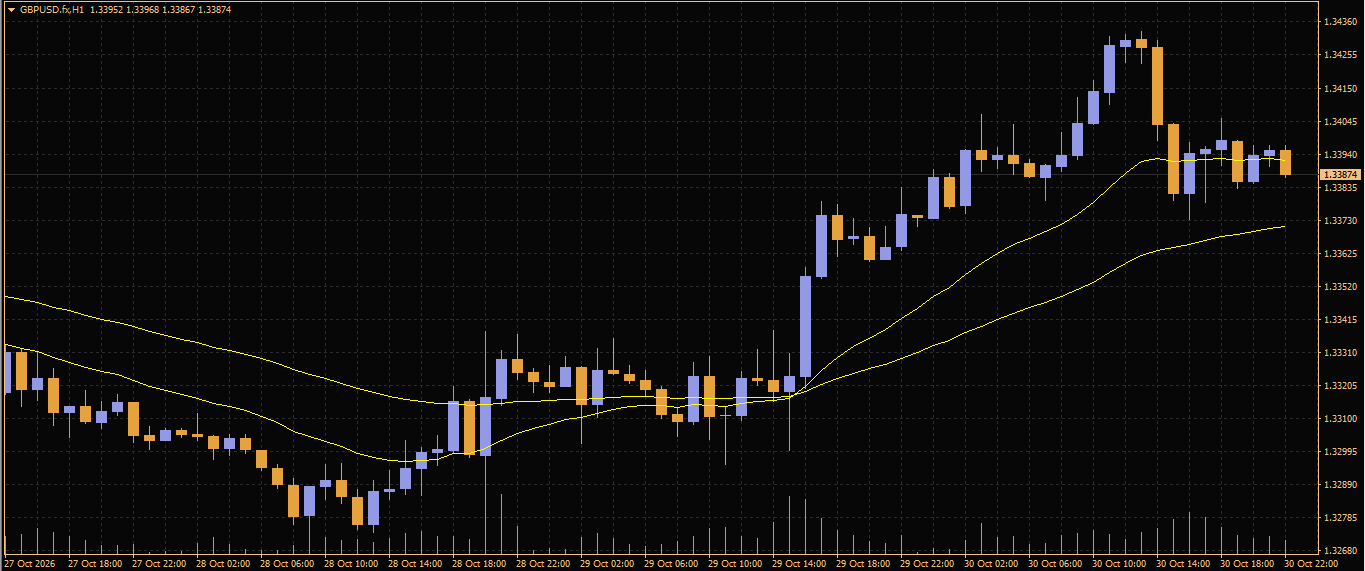
Task: Click the 29 Oct 14:00 time axis label
Action: point(800,564)
